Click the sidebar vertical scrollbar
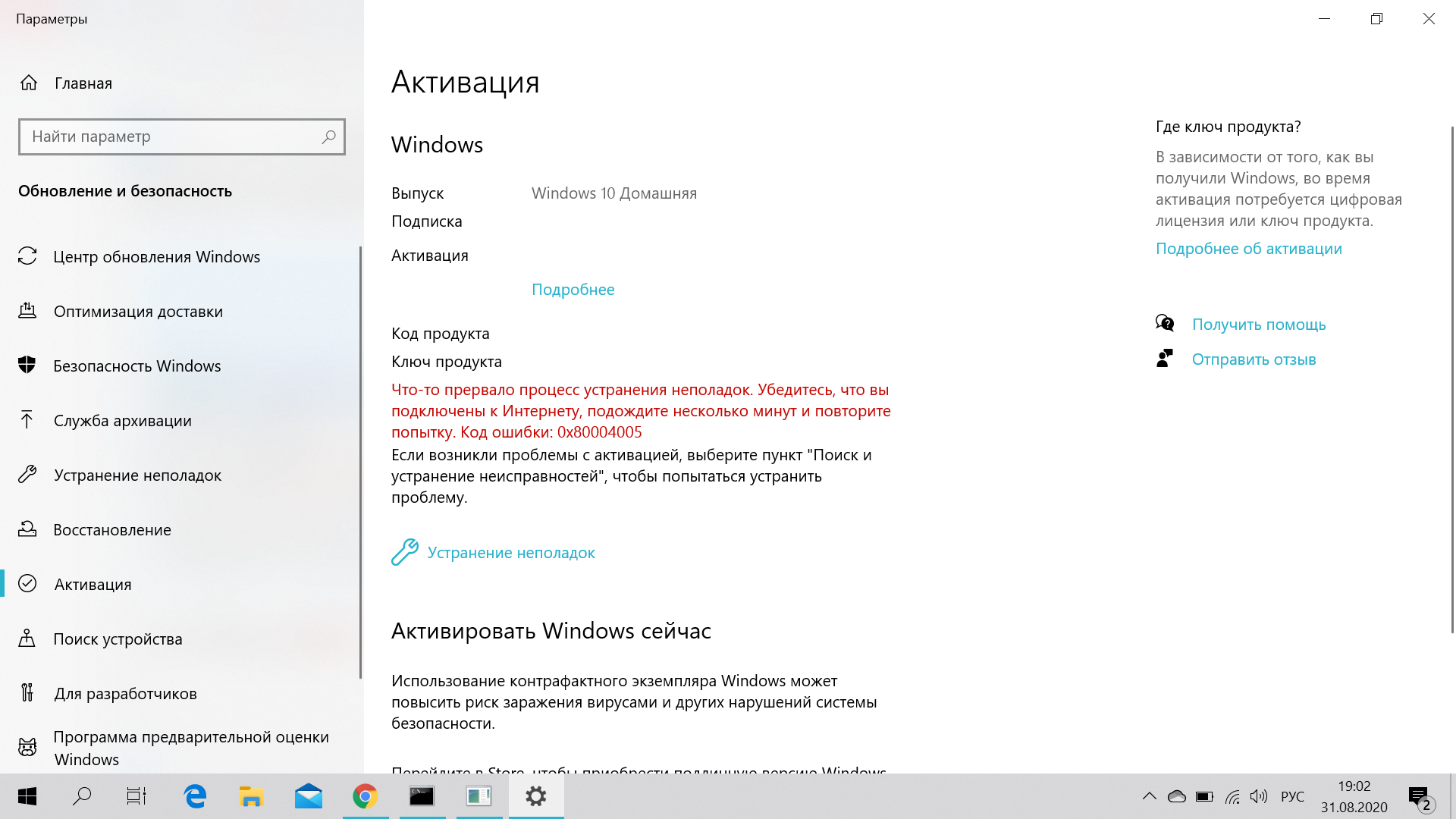 (360, 463)
